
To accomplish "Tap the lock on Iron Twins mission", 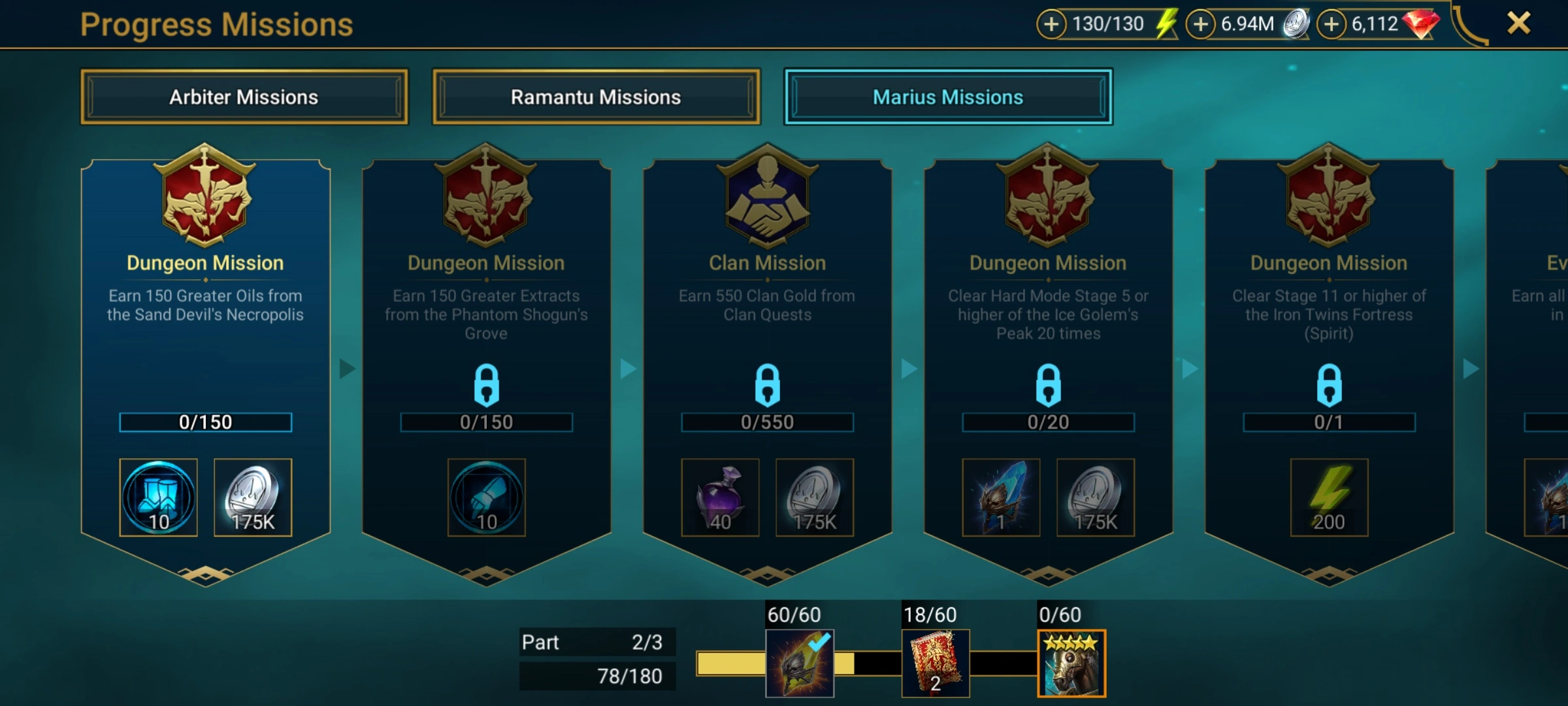I will point(1329,385).
